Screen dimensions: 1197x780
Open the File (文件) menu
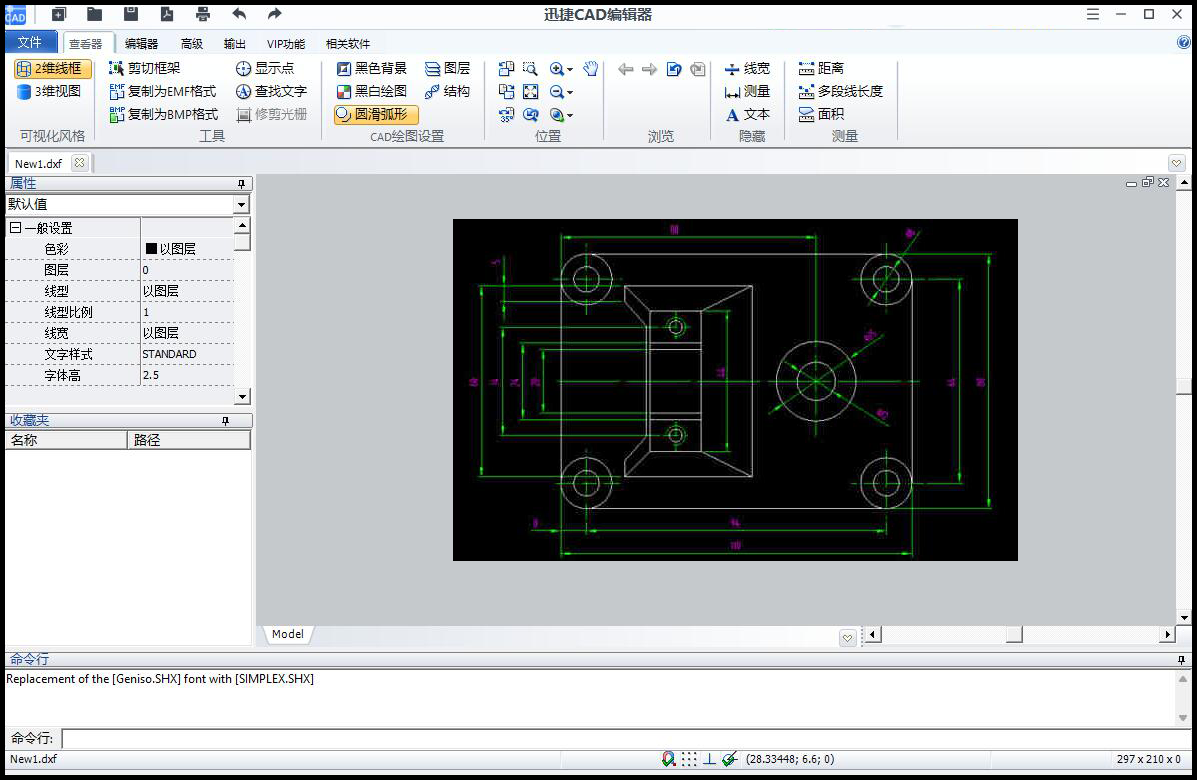tap(30, 43)
